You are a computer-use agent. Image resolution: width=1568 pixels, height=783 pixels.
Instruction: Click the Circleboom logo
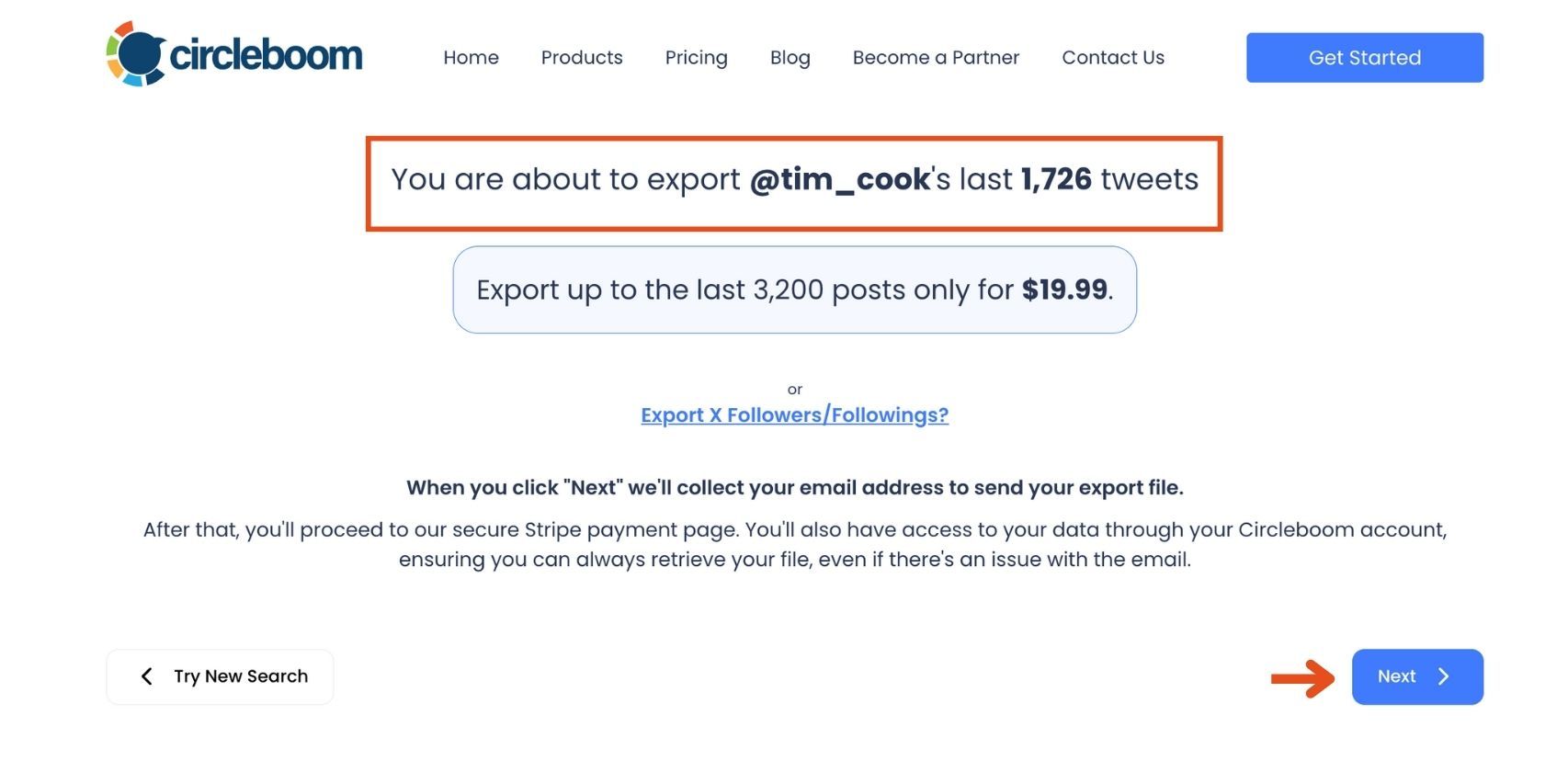(x=233, y=55)
